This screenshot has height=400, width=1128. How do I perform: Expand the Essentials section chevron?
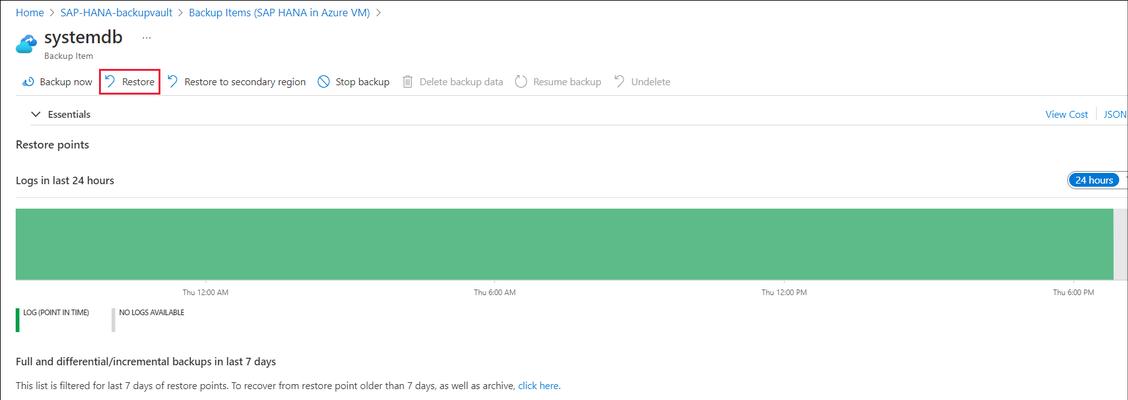tap(35, 114)
